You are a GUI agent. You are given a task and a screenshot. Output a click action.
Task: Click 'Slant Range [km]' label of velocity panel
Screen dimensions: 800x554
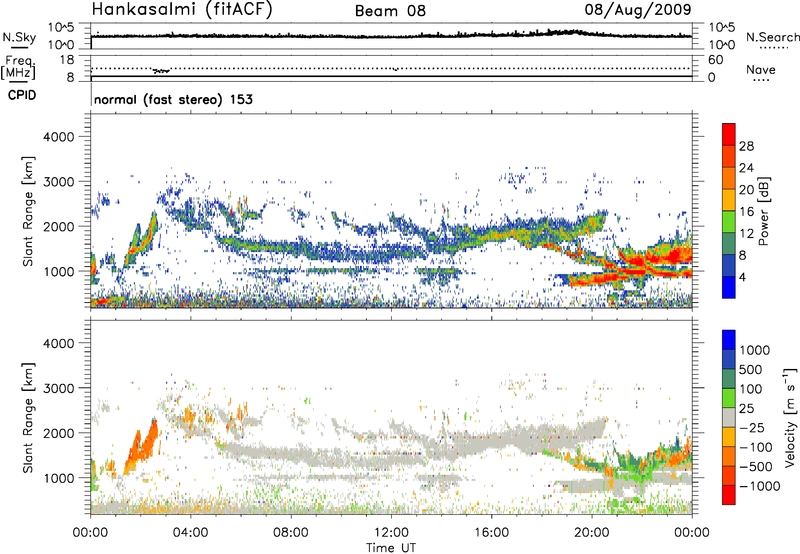pos(29,418)
